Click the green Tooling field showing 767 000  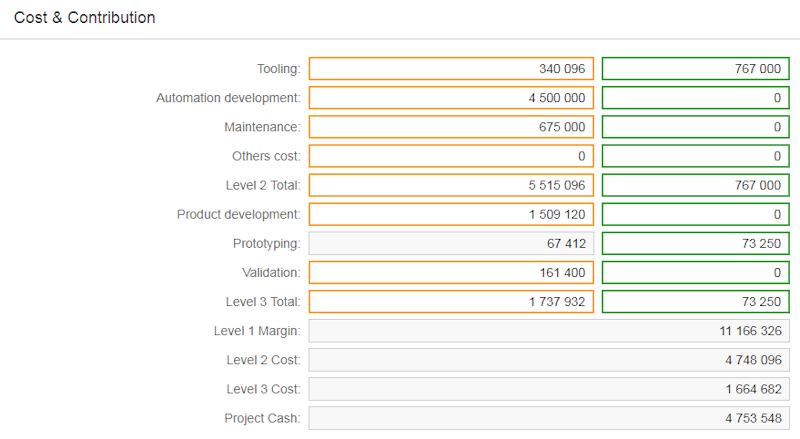[695, 69]
